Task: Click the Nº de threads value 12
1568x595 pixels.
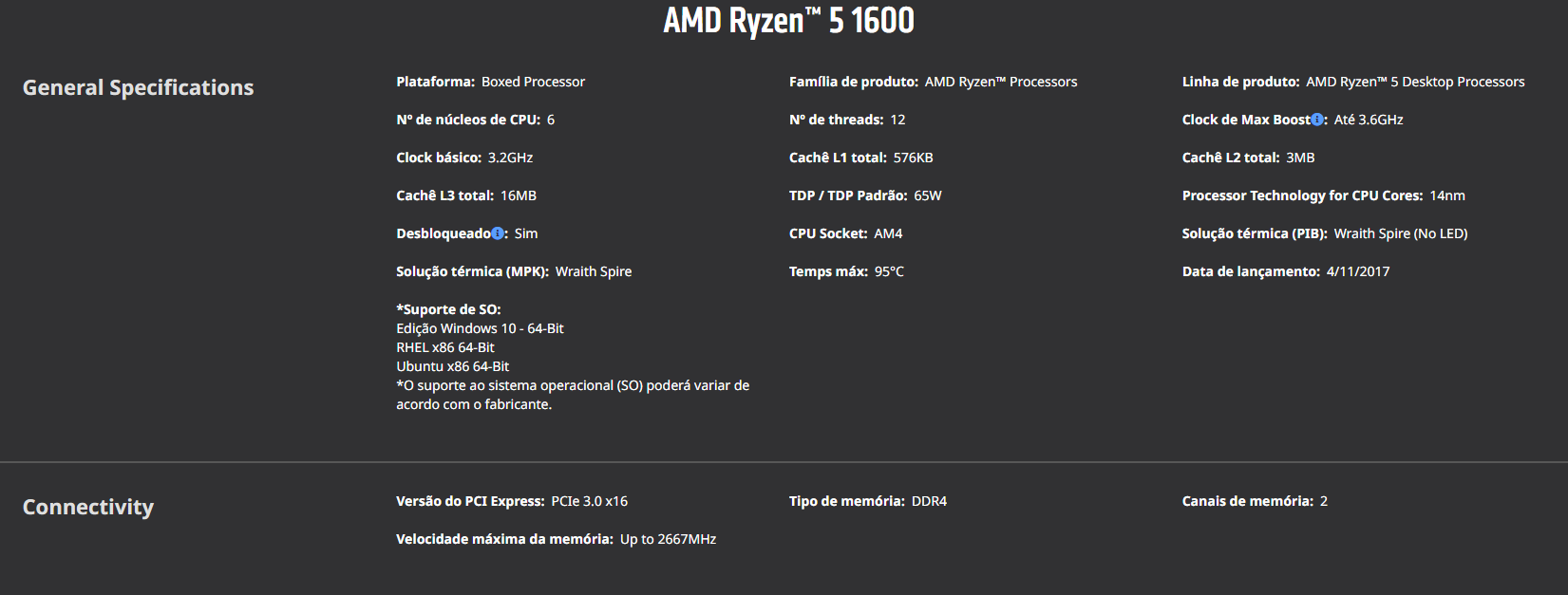Action: click(897, 120)
